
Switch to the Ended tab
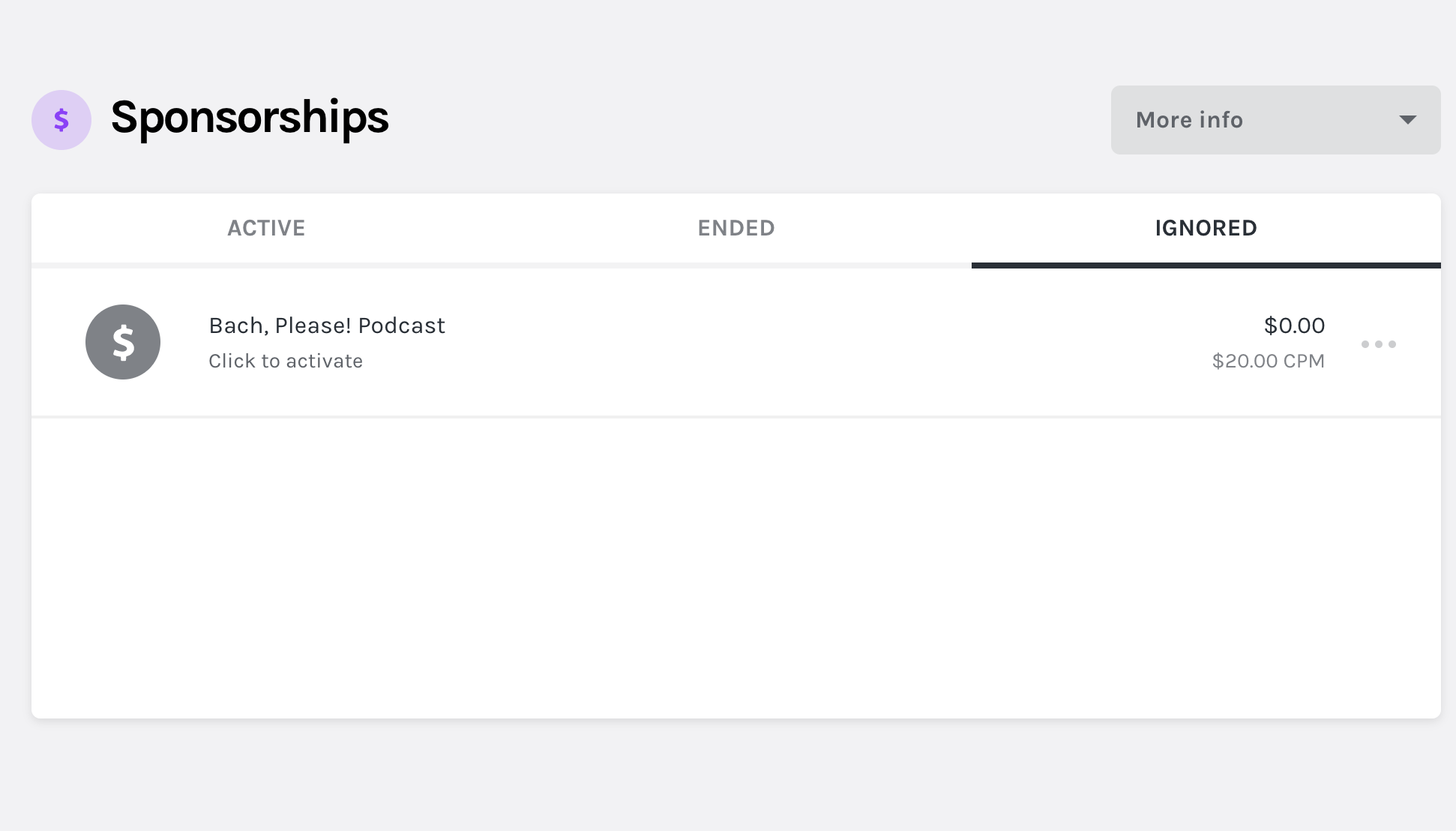click(736, 228)
